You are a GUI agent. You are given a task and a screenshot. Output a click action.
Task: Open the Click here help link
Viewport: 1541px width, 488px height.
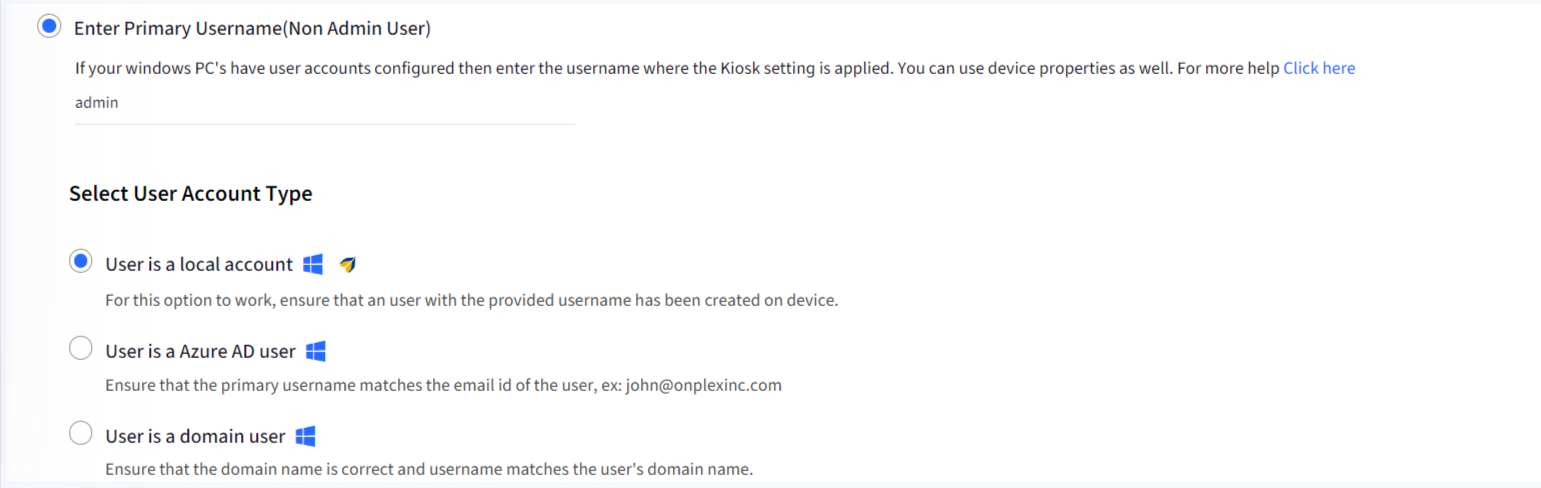tap(1319, 68)
